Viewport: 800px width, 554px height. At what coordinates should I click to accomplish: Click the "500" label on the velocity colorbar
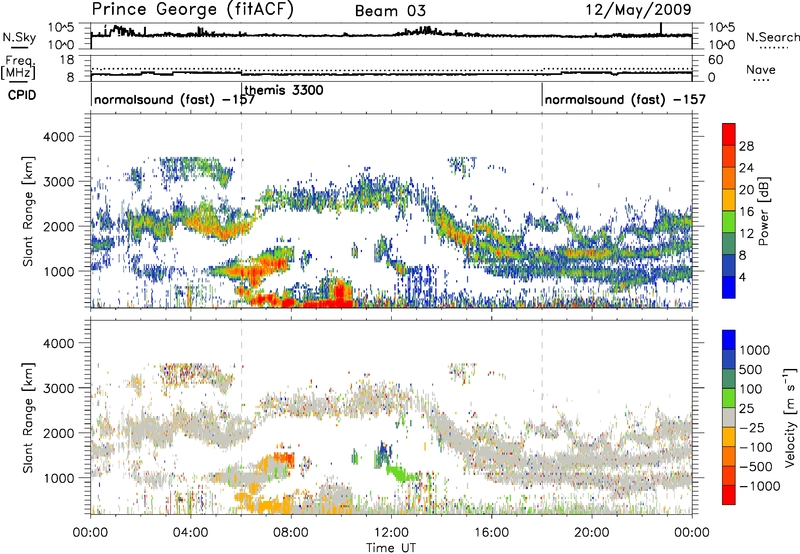coord(751,369)
